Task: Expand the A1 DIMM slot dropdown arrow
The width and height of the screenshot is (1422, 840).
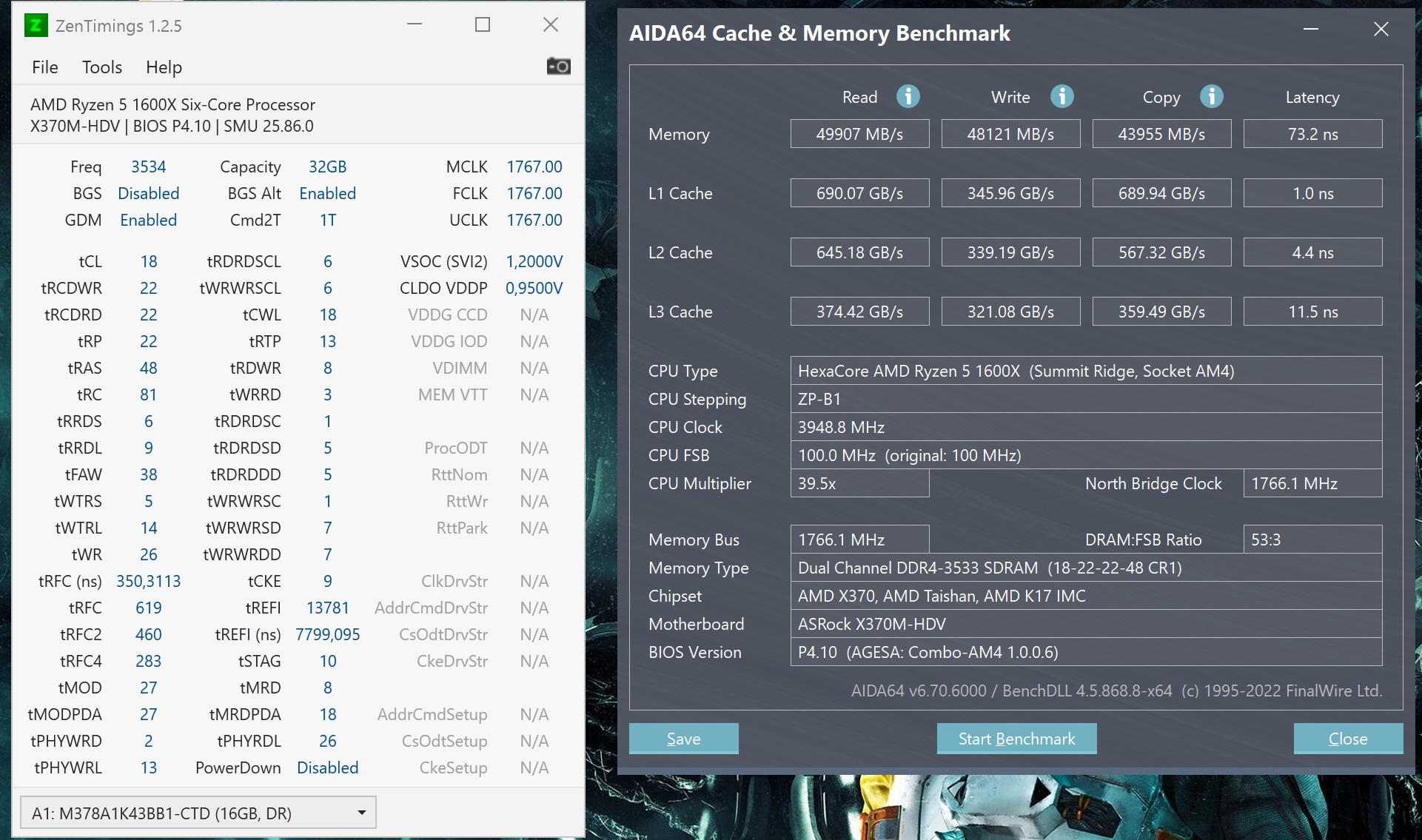Action: (361, 813)
